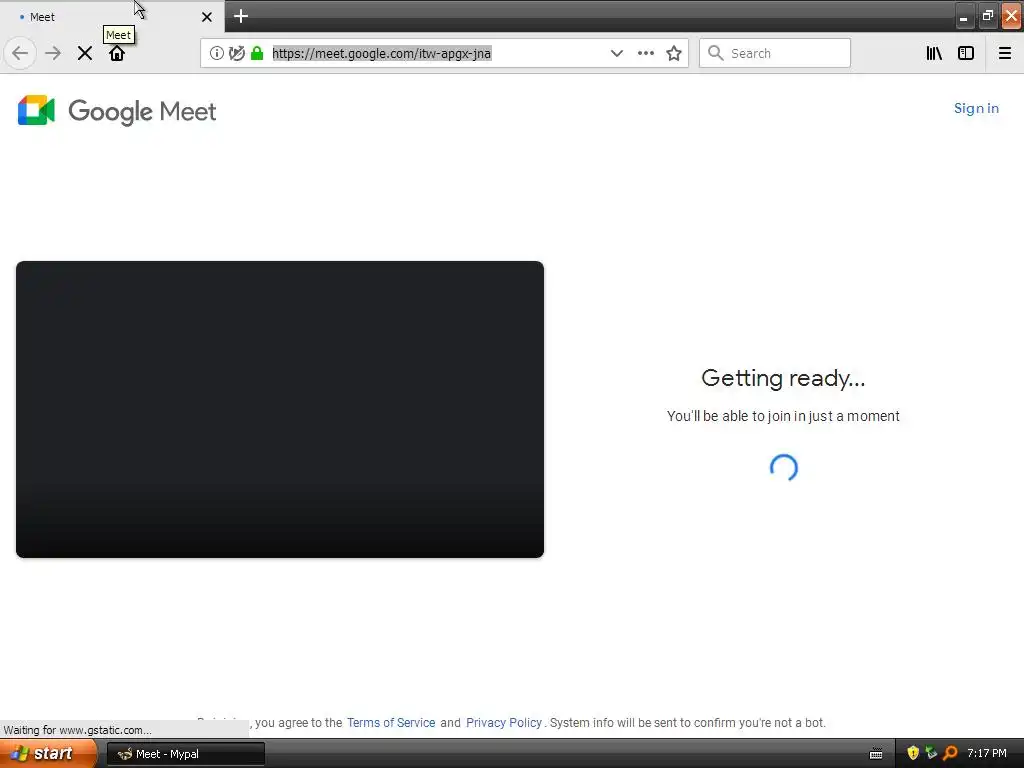The image size is (1024, 768).
Task: Minimize the browser window
Action: coord(963,17)
